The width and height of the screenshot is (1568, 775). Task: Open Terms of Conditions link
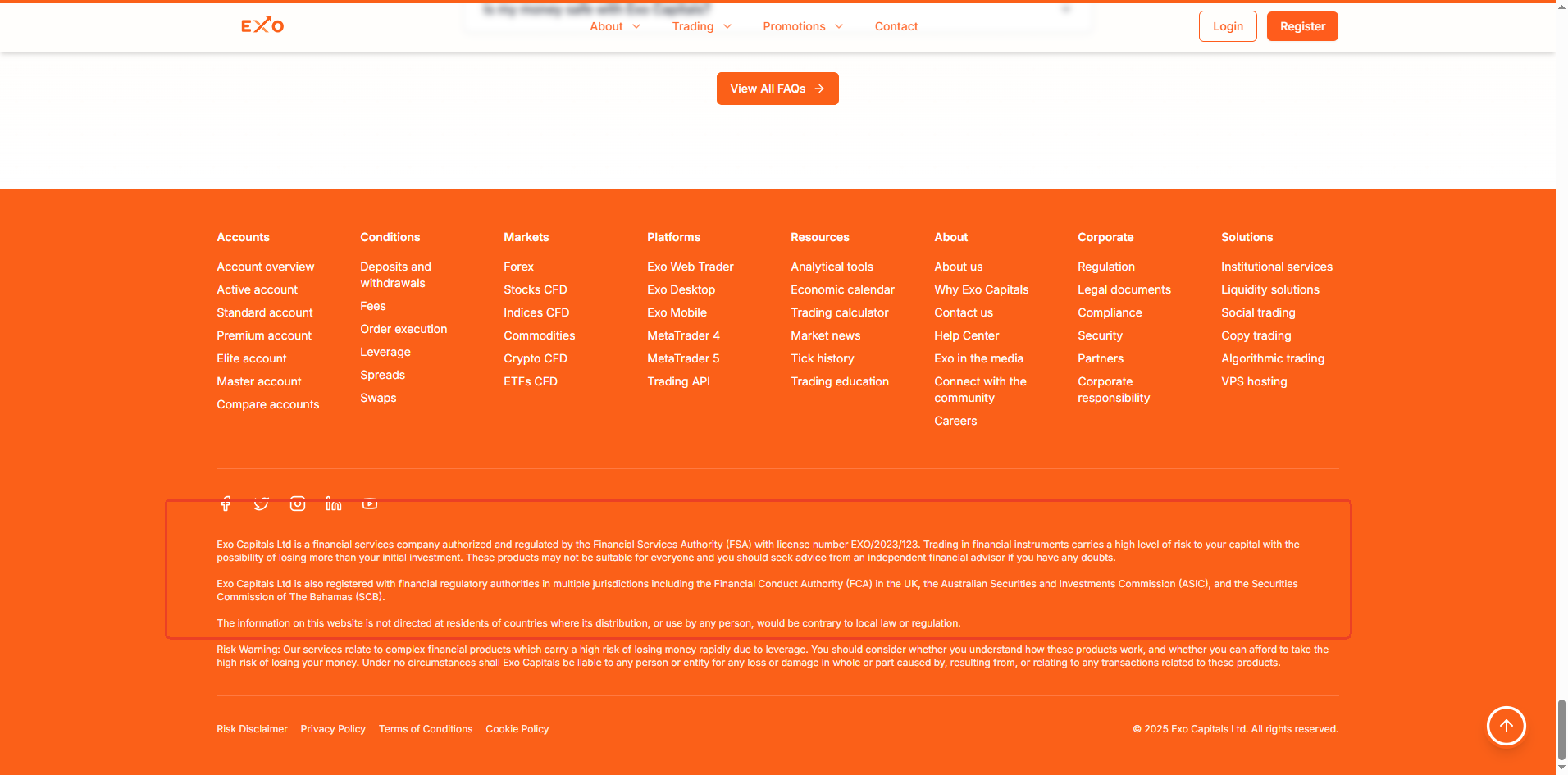[x=426, y=729]
